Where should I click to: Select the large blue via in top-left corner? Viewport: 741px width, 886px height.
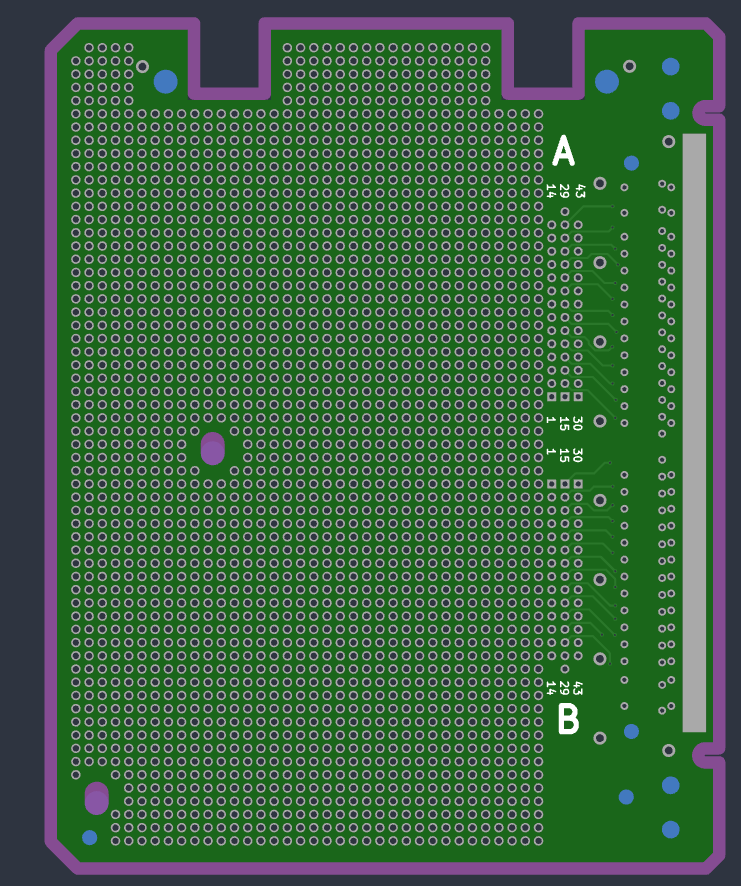coord(166,81)
